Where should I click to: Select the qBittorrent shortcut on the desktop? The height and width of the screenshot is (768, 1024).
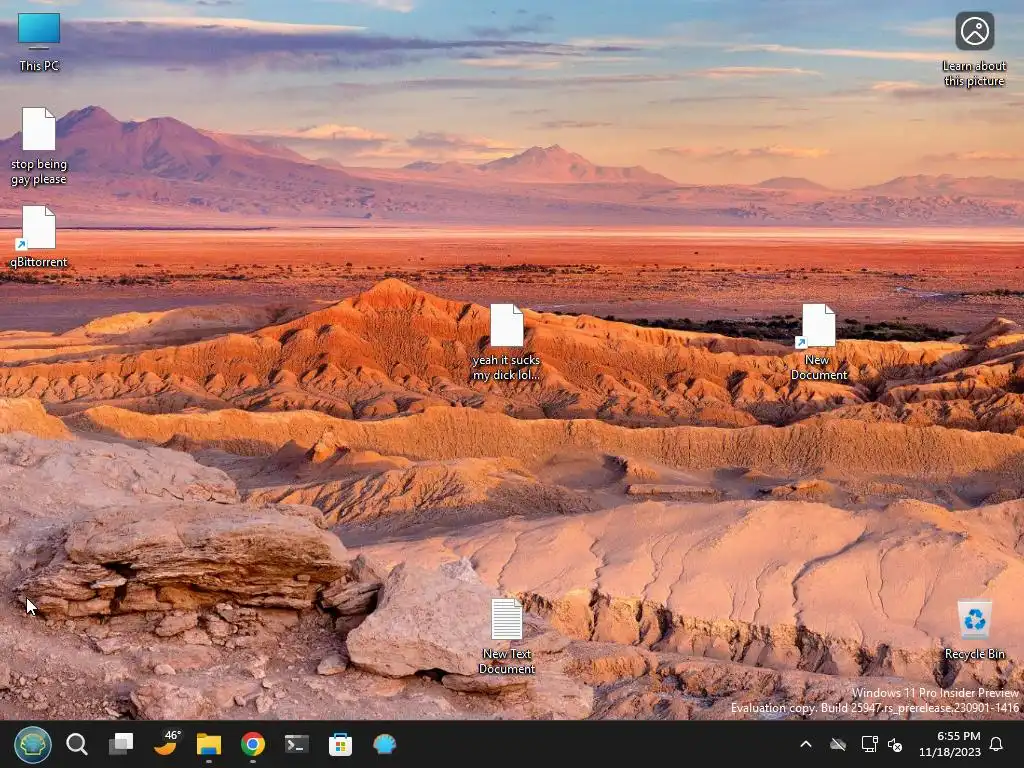pyautogui.click(x=39, y=236)
